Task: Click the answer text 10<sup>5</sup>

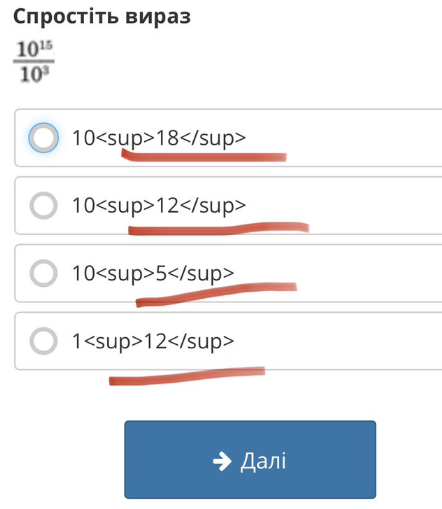Action: (153, 274)
